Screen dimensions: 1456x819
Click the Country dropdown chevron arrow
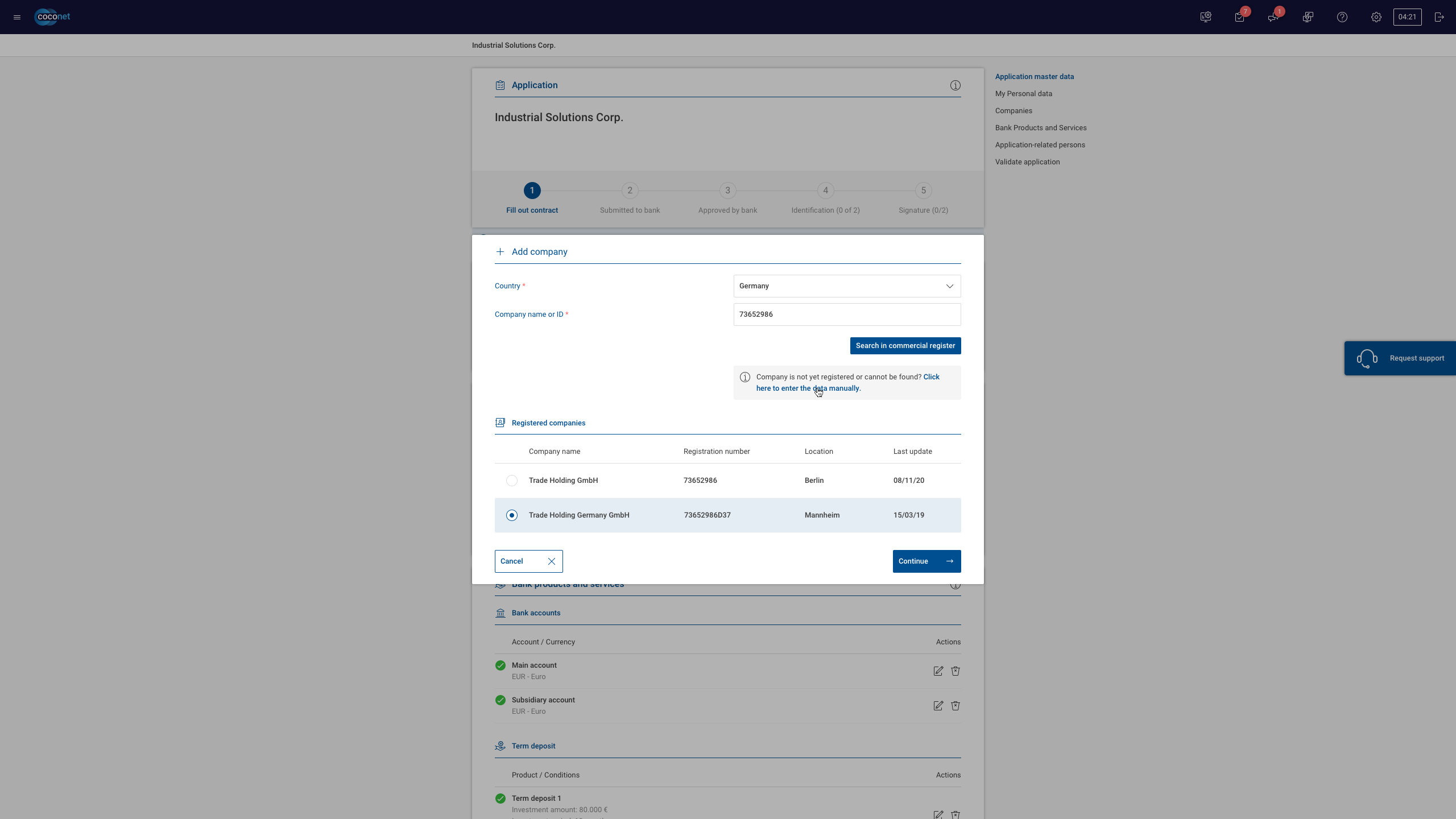point(950,286)
